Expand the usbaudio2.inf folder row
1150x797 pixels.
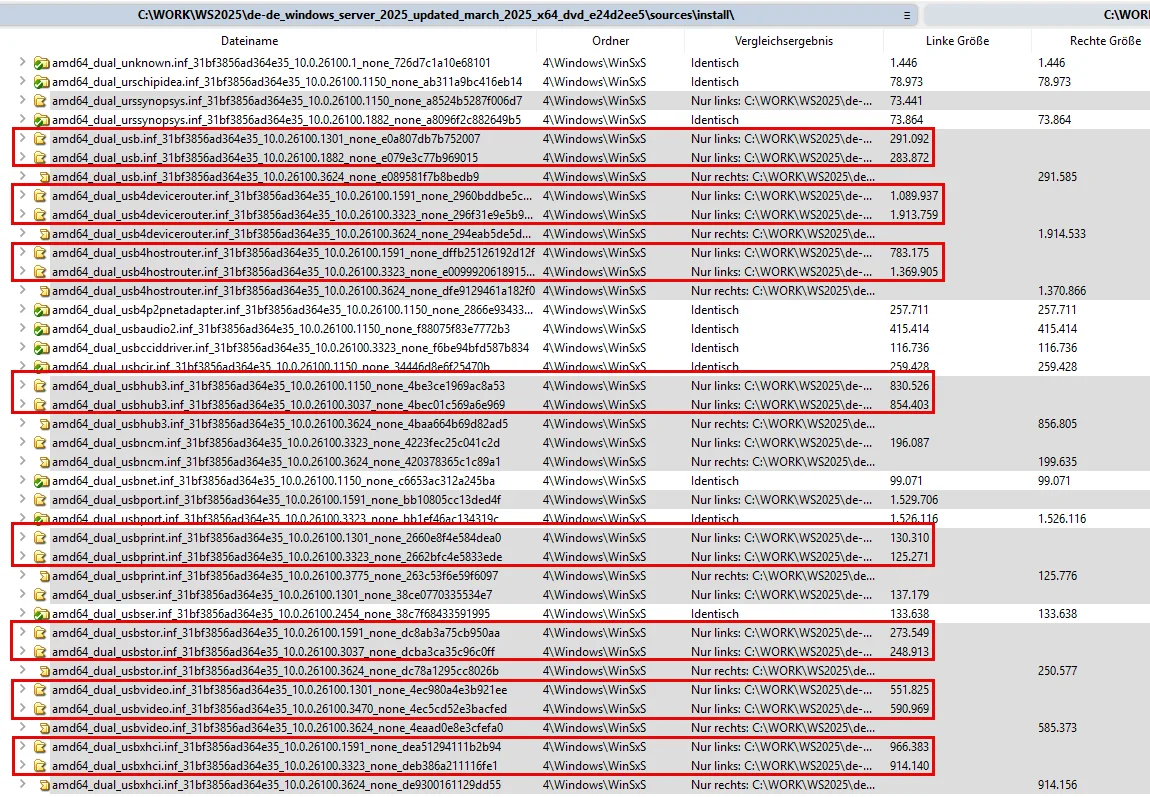23,328
